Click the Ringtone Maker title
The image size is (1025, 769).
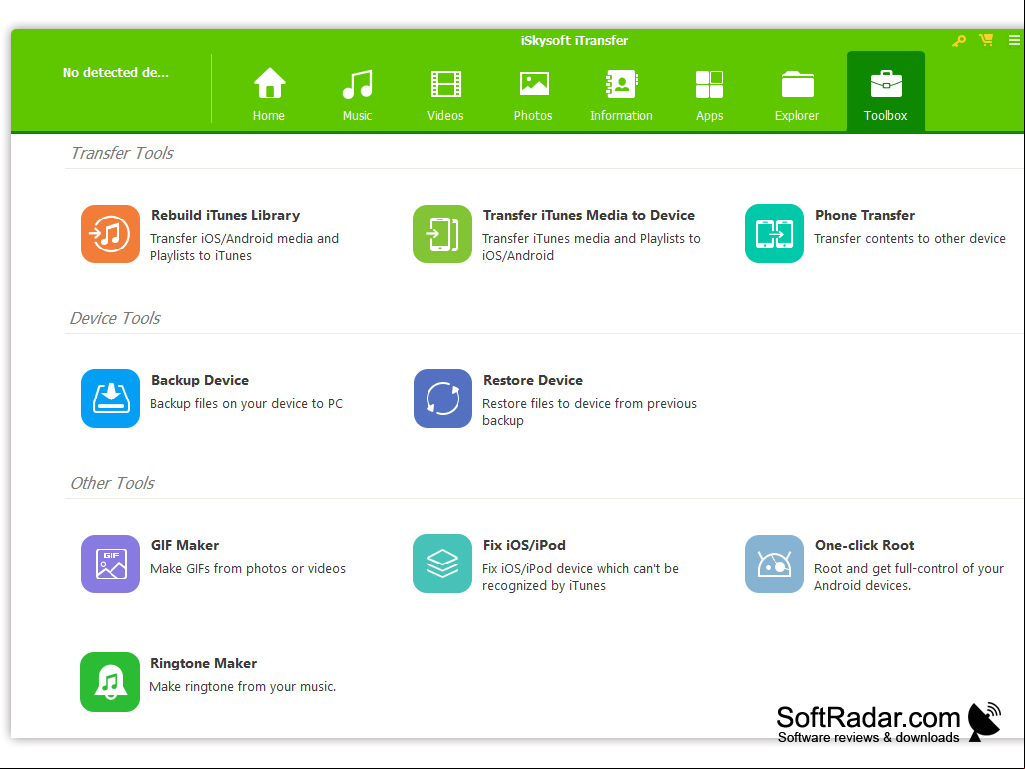tap(203, 663)
